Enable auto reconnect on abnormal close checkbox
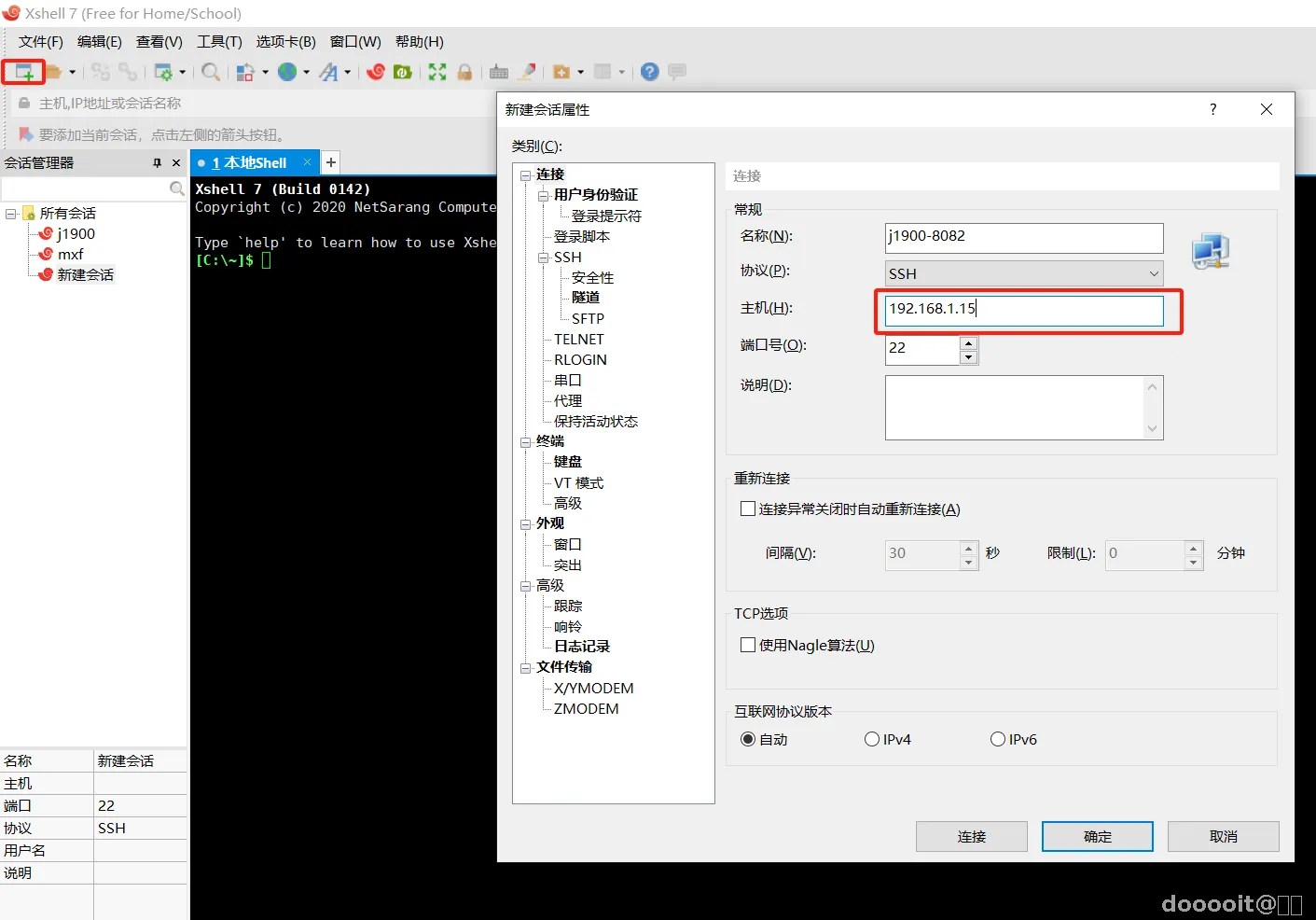This screenshot has height=920, width=1316. [747, 509]
